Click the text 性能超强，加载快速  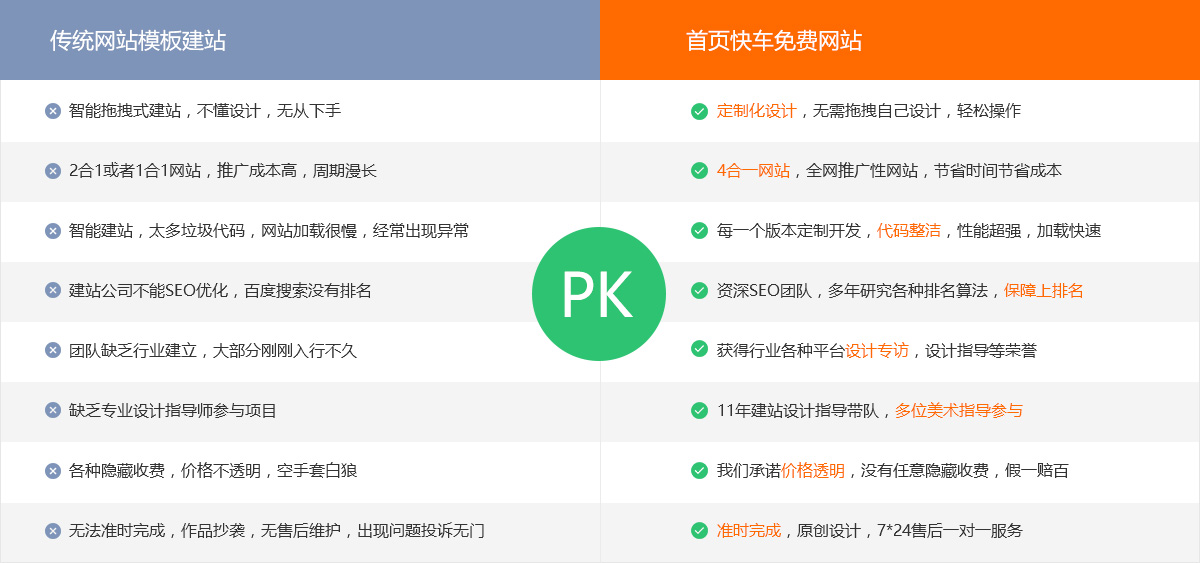pos(1029,231)
